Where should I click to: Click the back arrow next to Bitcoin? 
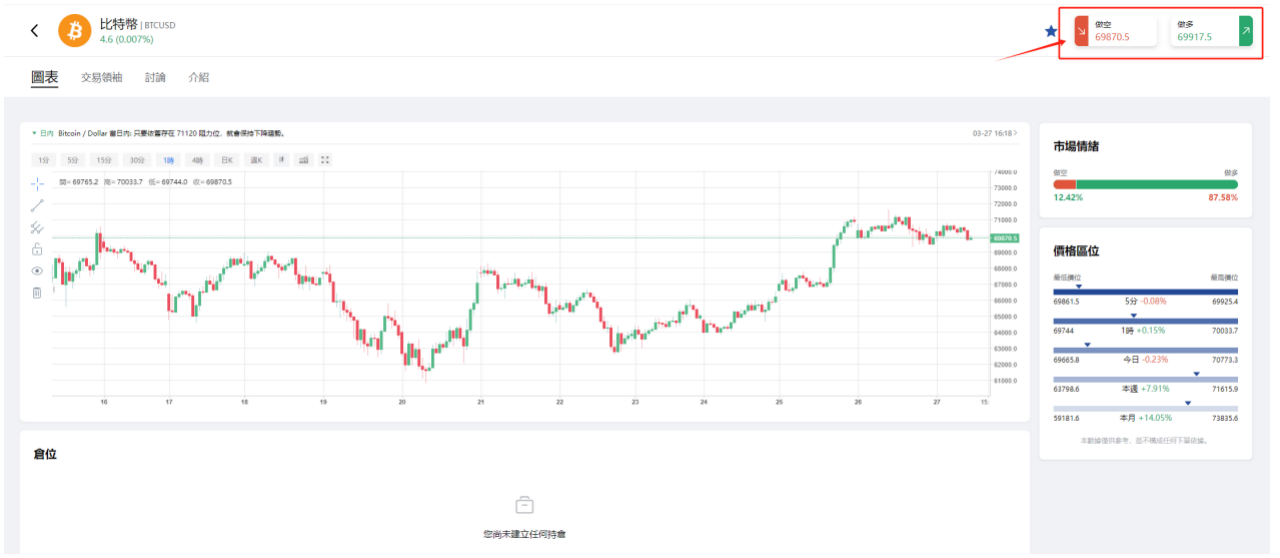(x=35, y=30)
